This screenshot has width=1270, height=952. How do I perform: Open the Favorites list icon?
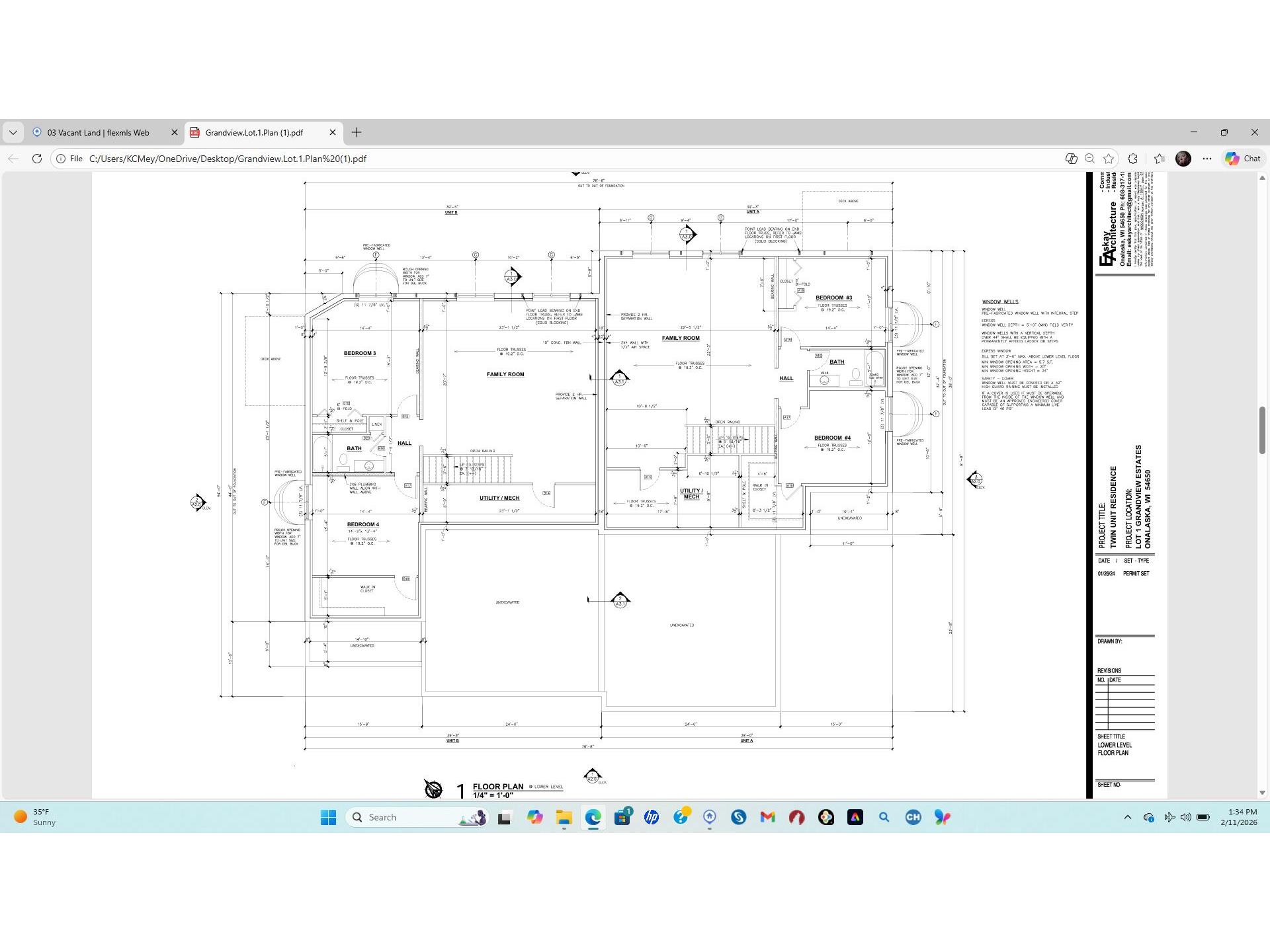[1160, 159]
